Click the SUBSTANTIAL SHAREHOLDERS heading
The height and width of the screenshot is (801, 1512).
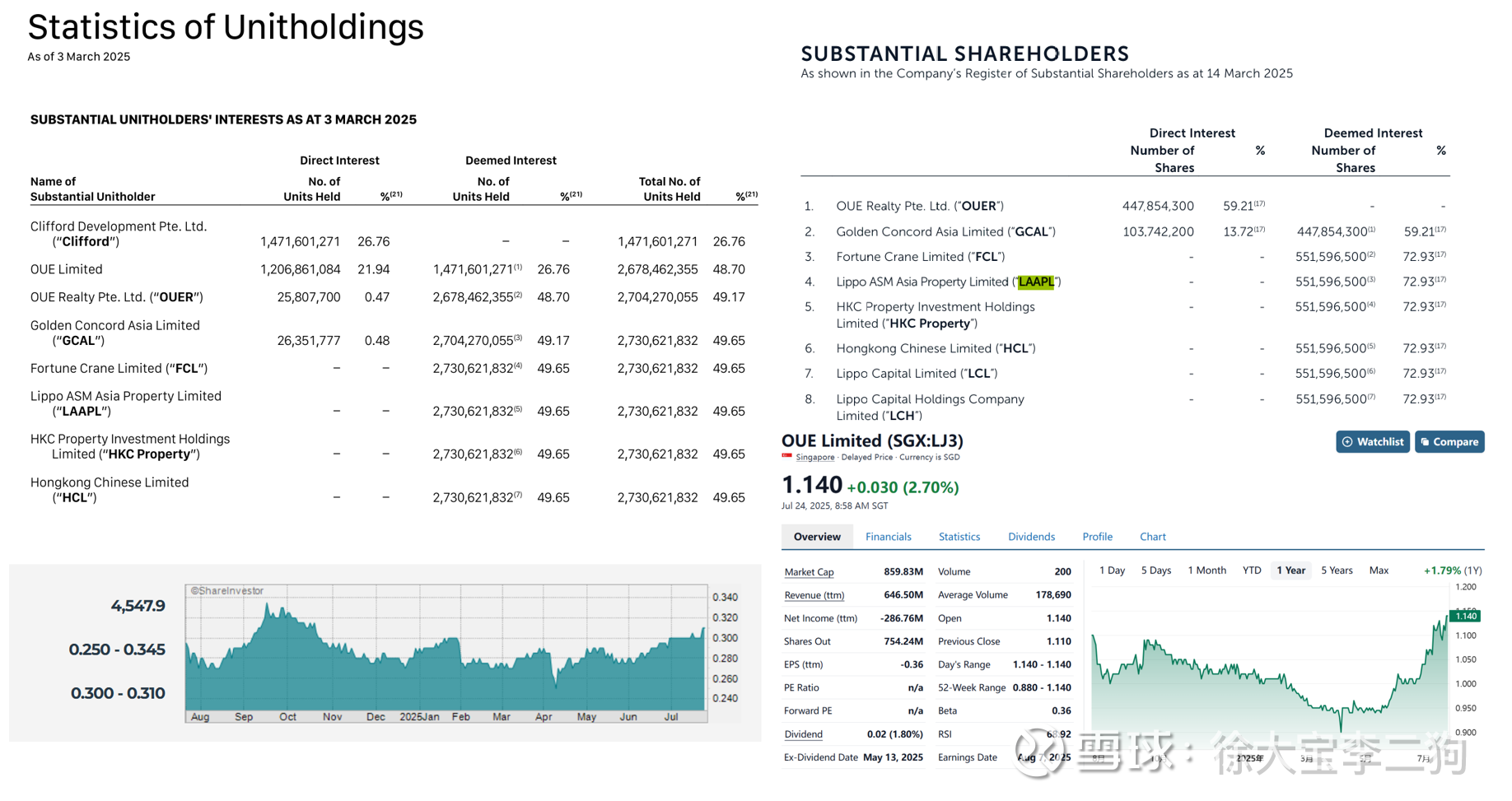coord(964,54)
